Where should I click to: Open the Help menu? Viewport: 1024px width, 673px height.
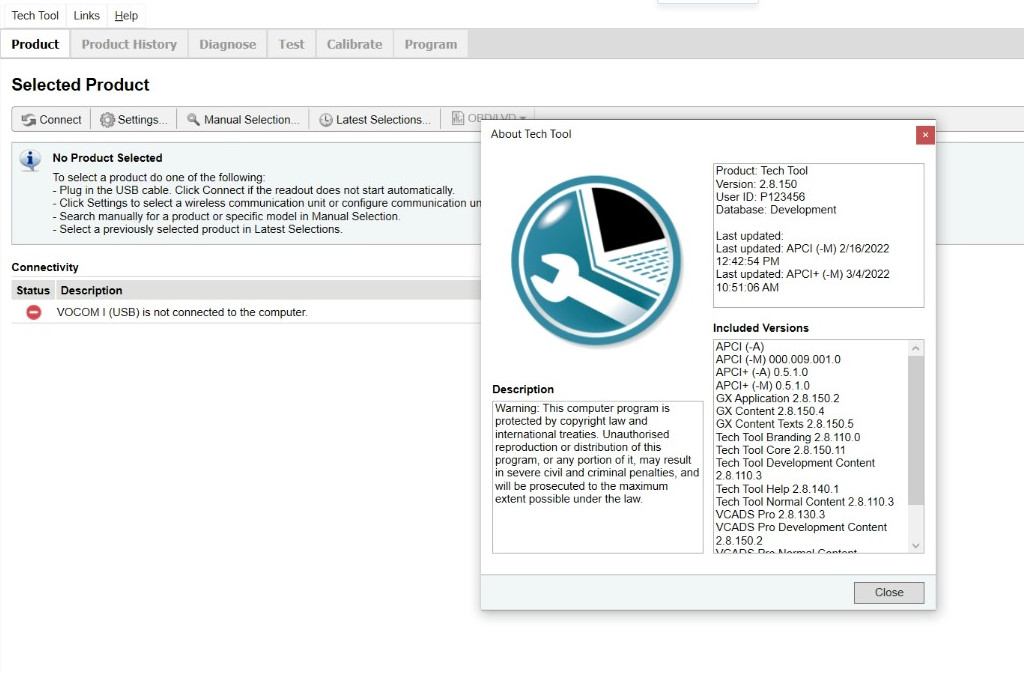click(126, 15)
